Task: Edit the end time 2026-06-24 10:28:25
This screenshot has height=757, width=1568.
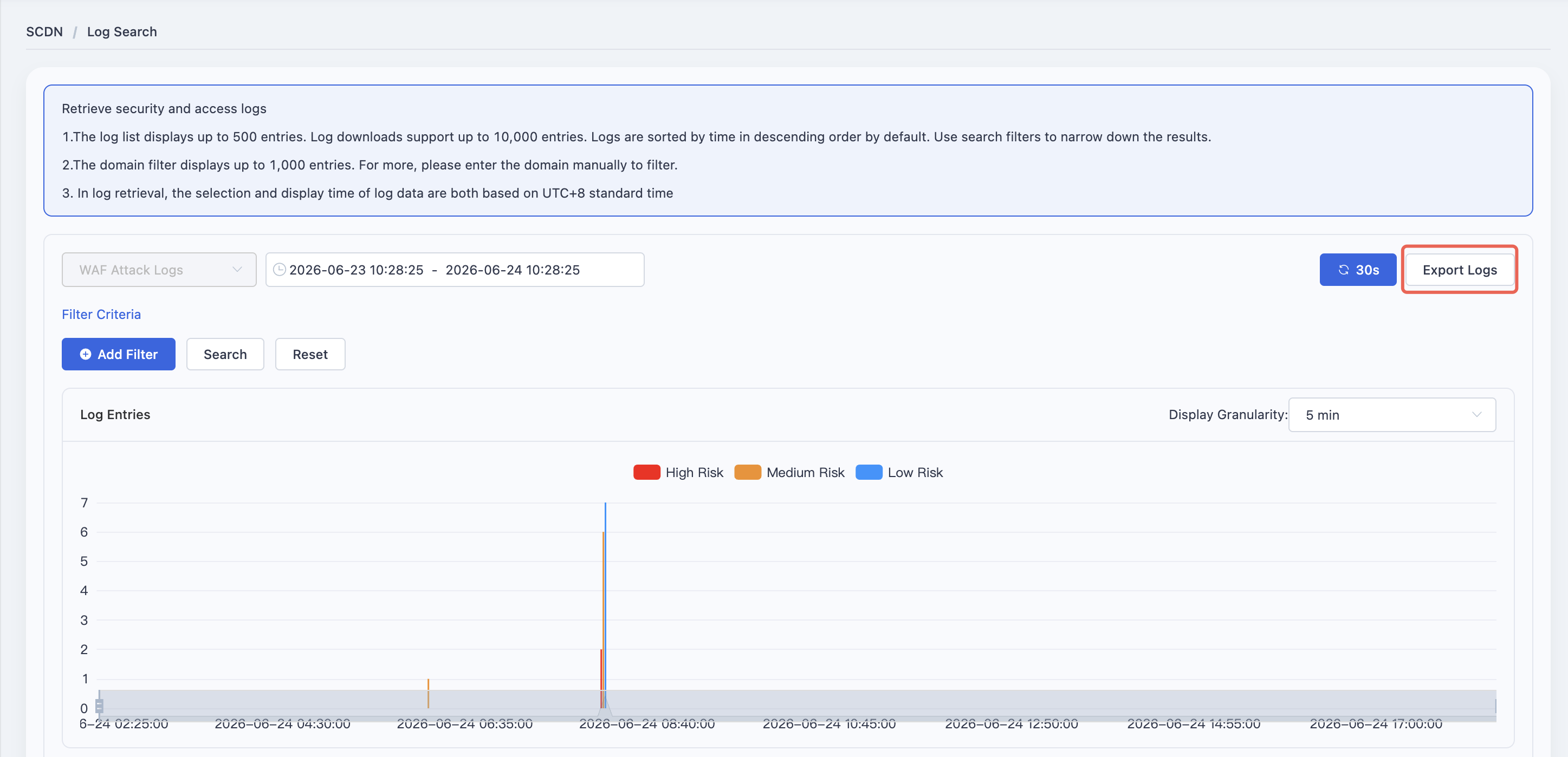Action: coord(513,270)
